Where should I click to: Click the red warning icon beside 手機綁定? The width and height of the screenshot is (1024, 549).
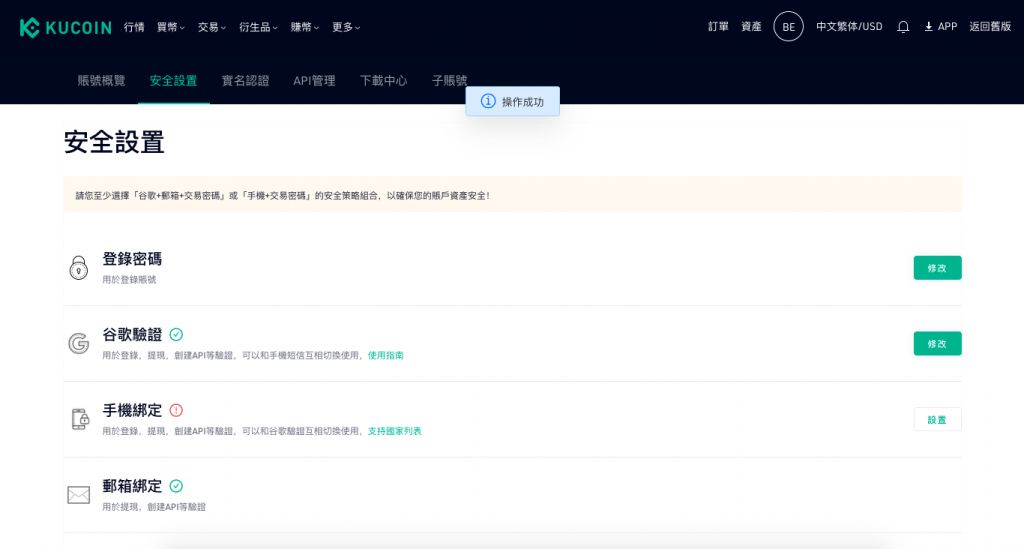[176, 411]
